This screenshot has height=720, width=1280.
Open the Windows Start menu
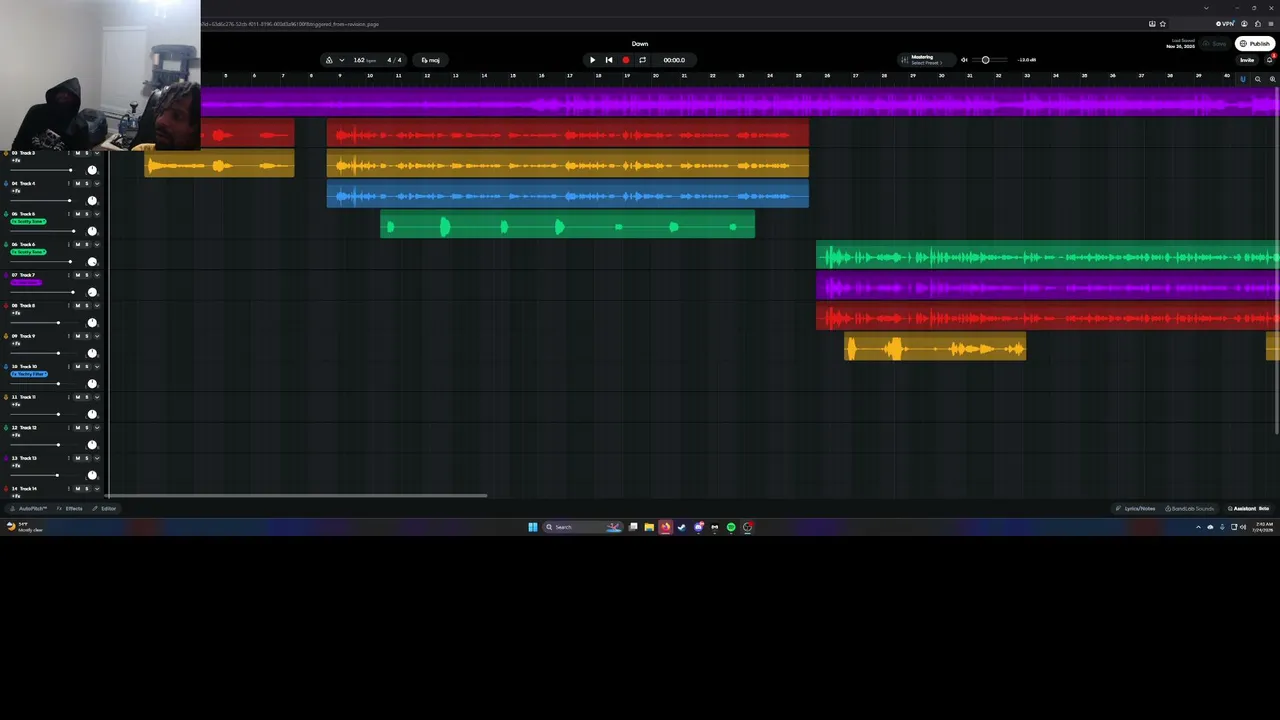(533, 527)
